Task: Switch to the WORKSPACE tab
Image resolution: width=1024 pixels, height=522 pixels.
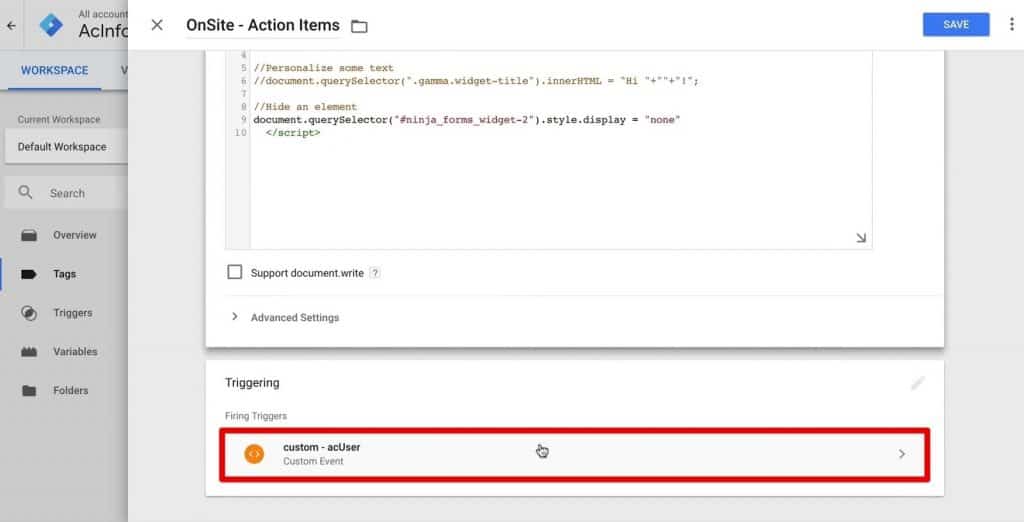Action: [54, 70]
